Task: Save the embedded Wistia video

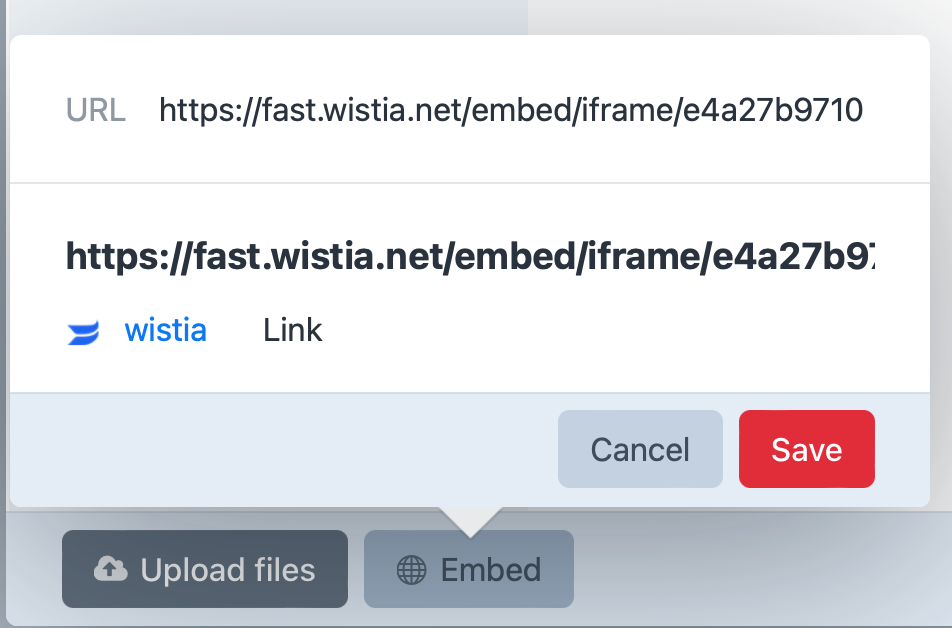Action: point(806,449)
